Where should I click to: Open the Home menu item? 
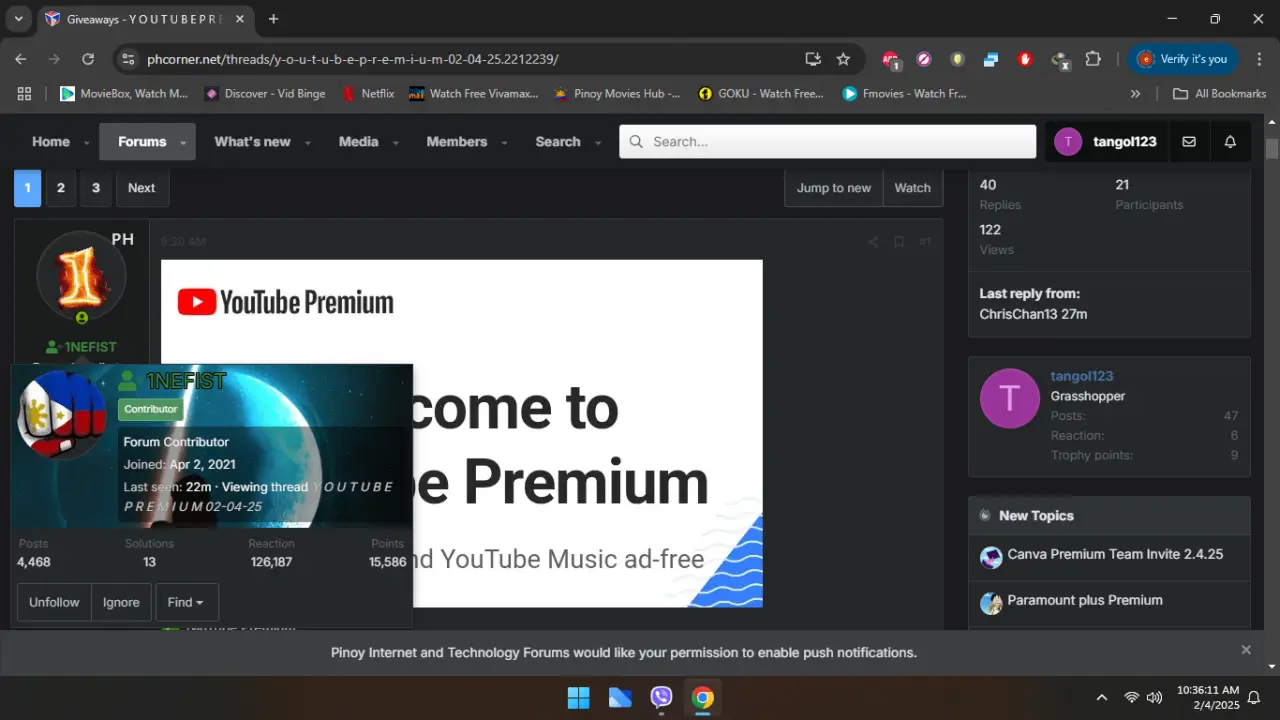point(51,142)
